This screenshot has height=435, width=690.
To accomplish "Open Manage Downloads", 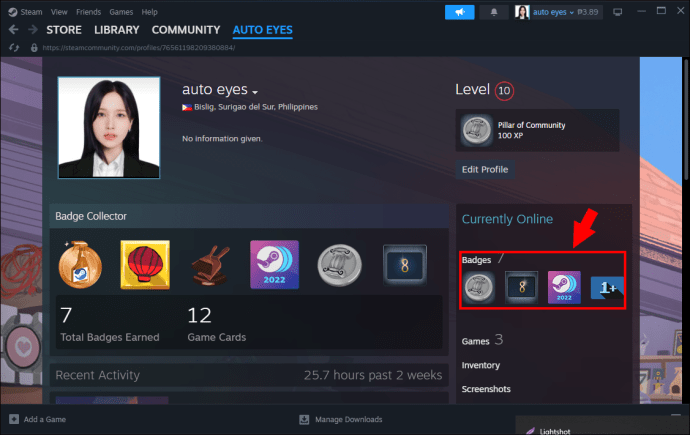I will coord(341,419).
